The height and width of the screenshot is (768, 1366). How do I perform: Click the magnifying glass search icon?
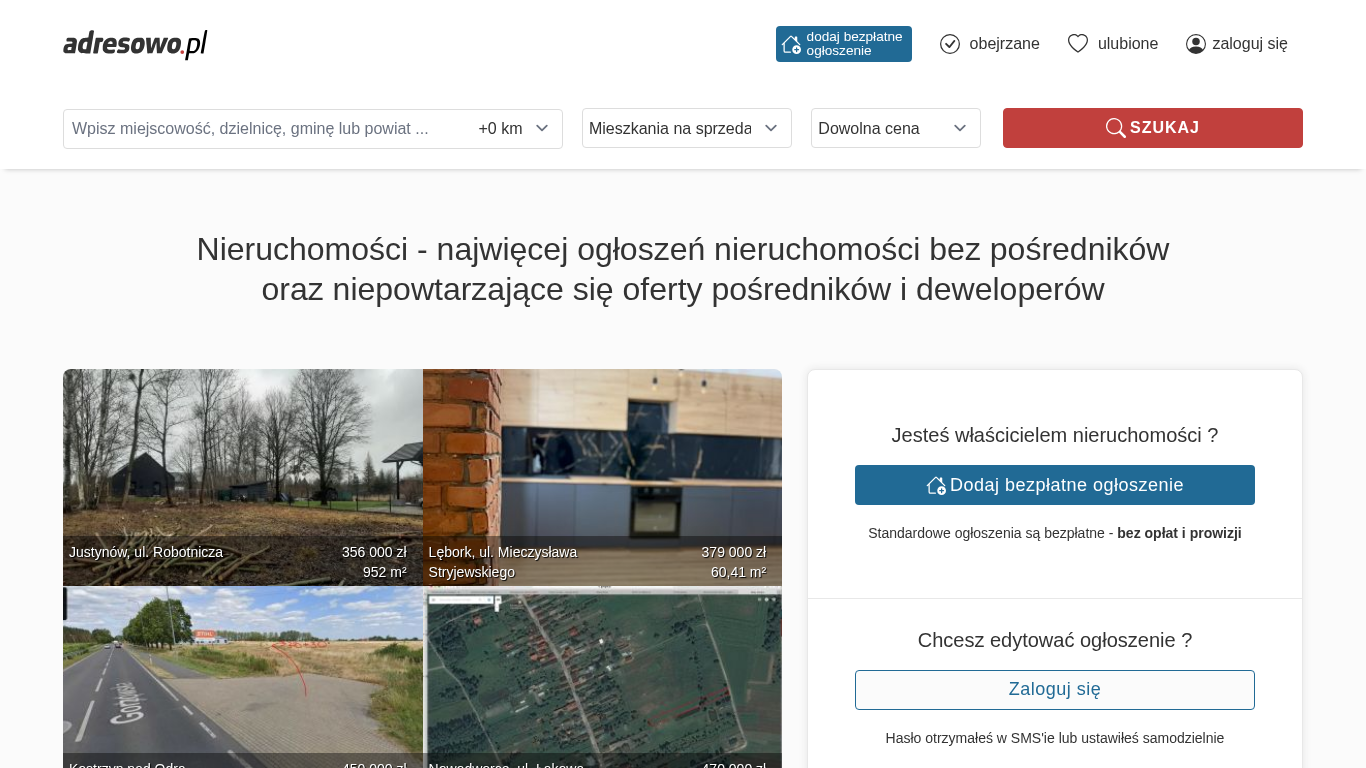1115,128
